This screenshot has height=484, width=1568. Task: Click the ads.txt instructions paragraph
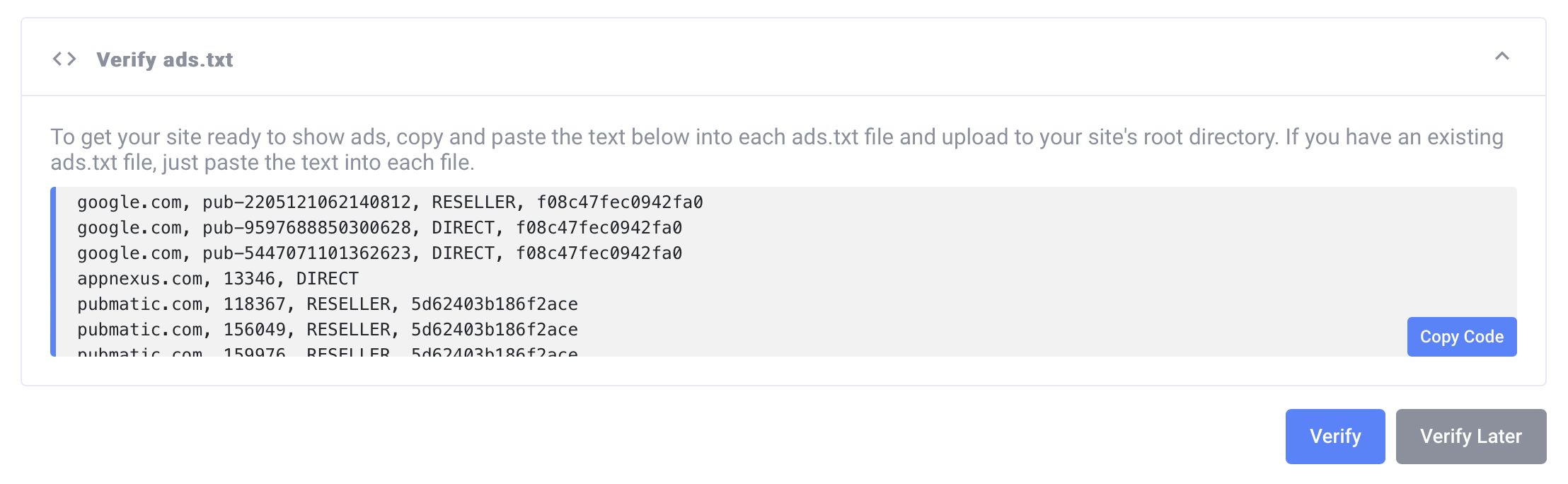click(776, 149)
